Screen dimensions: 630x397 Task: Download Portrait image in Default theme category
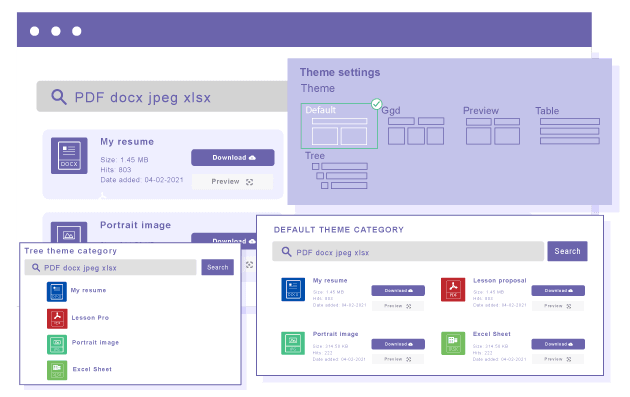398,344
